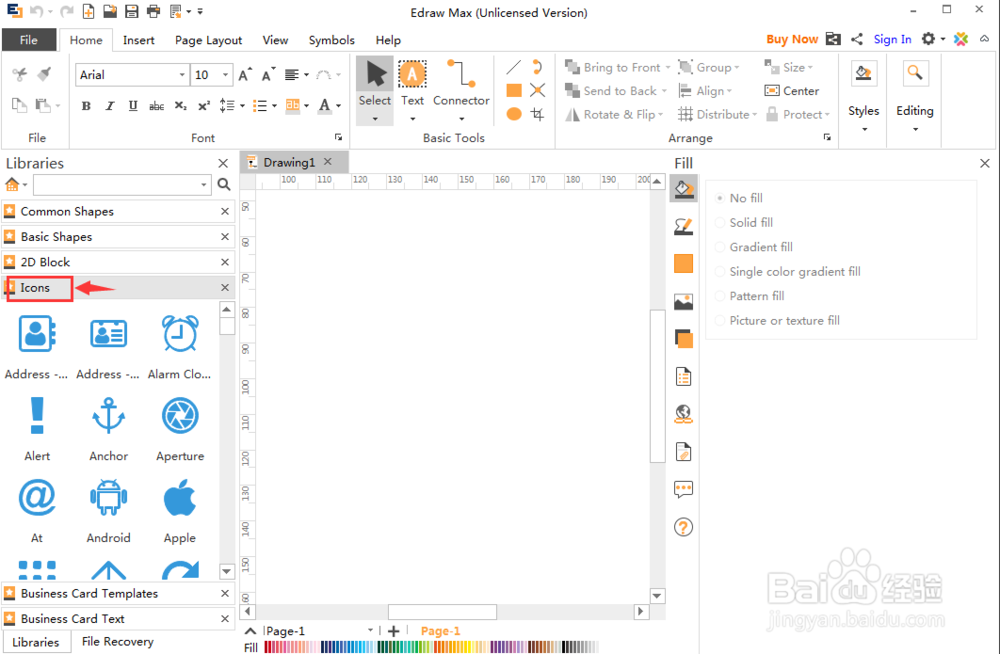
Task: Add a new page with plus button
Action: point(393,631)
